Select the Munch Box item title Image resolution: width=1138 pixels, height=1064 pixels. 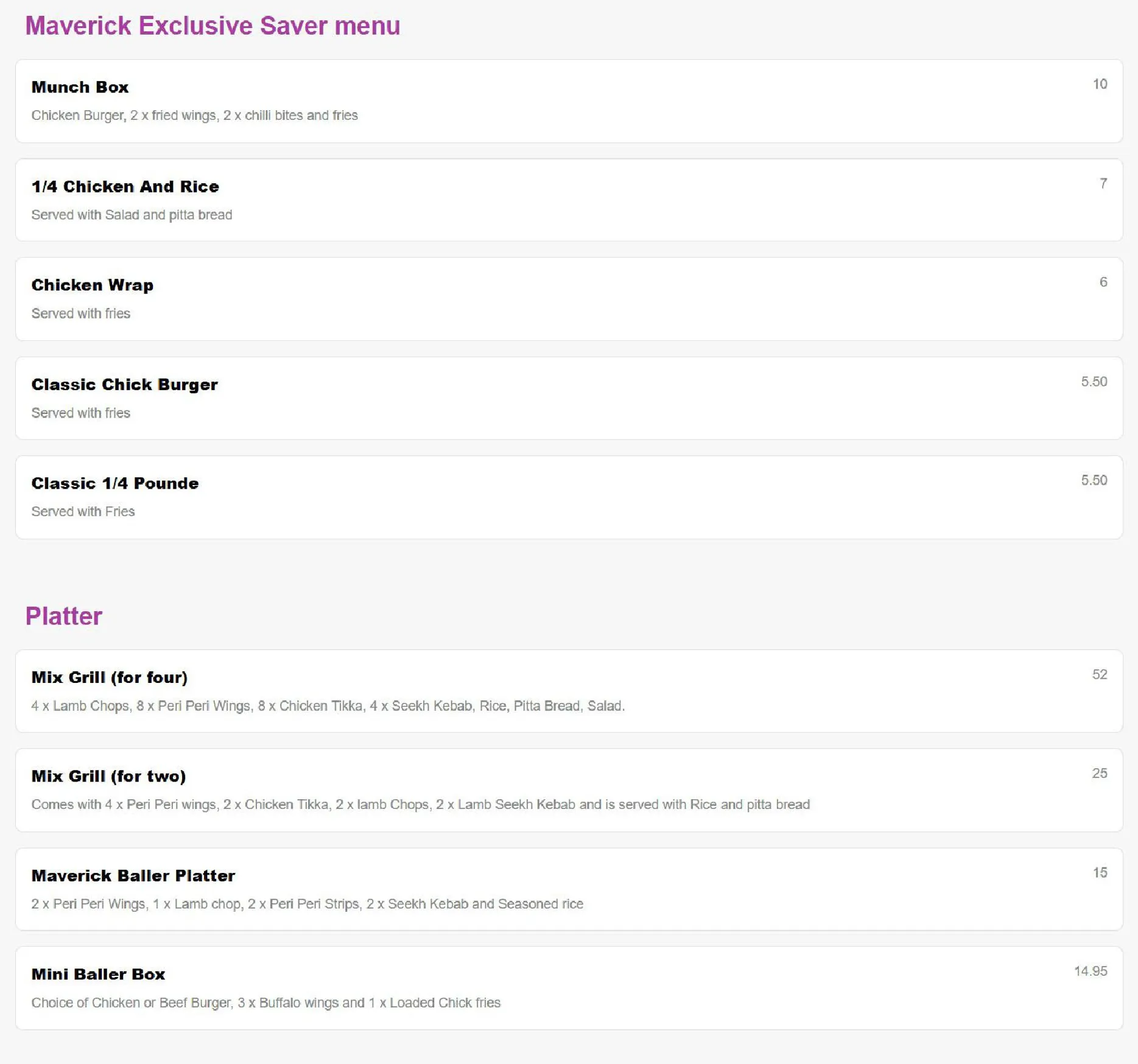tap(80, 87)
